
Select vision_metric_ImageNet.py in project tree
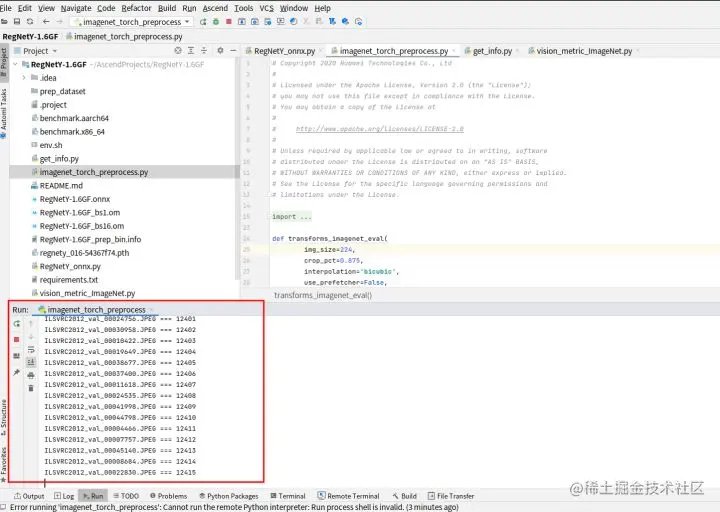coord(87,293)
